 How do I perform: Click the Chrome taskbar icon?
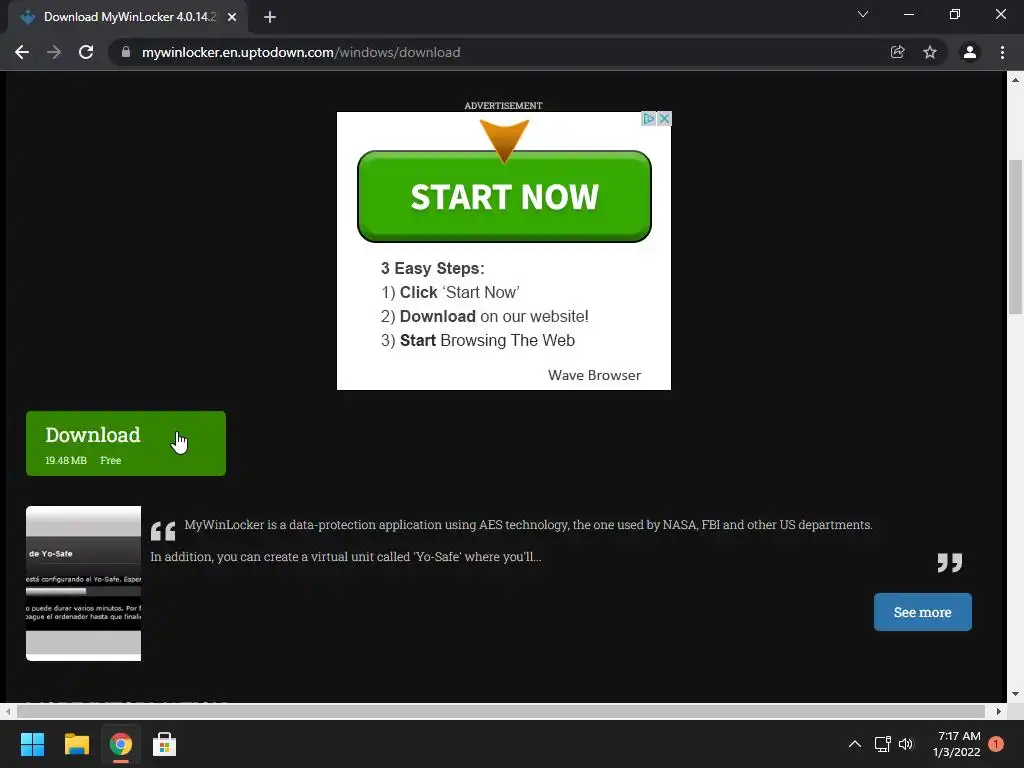[x=120, y=744]
